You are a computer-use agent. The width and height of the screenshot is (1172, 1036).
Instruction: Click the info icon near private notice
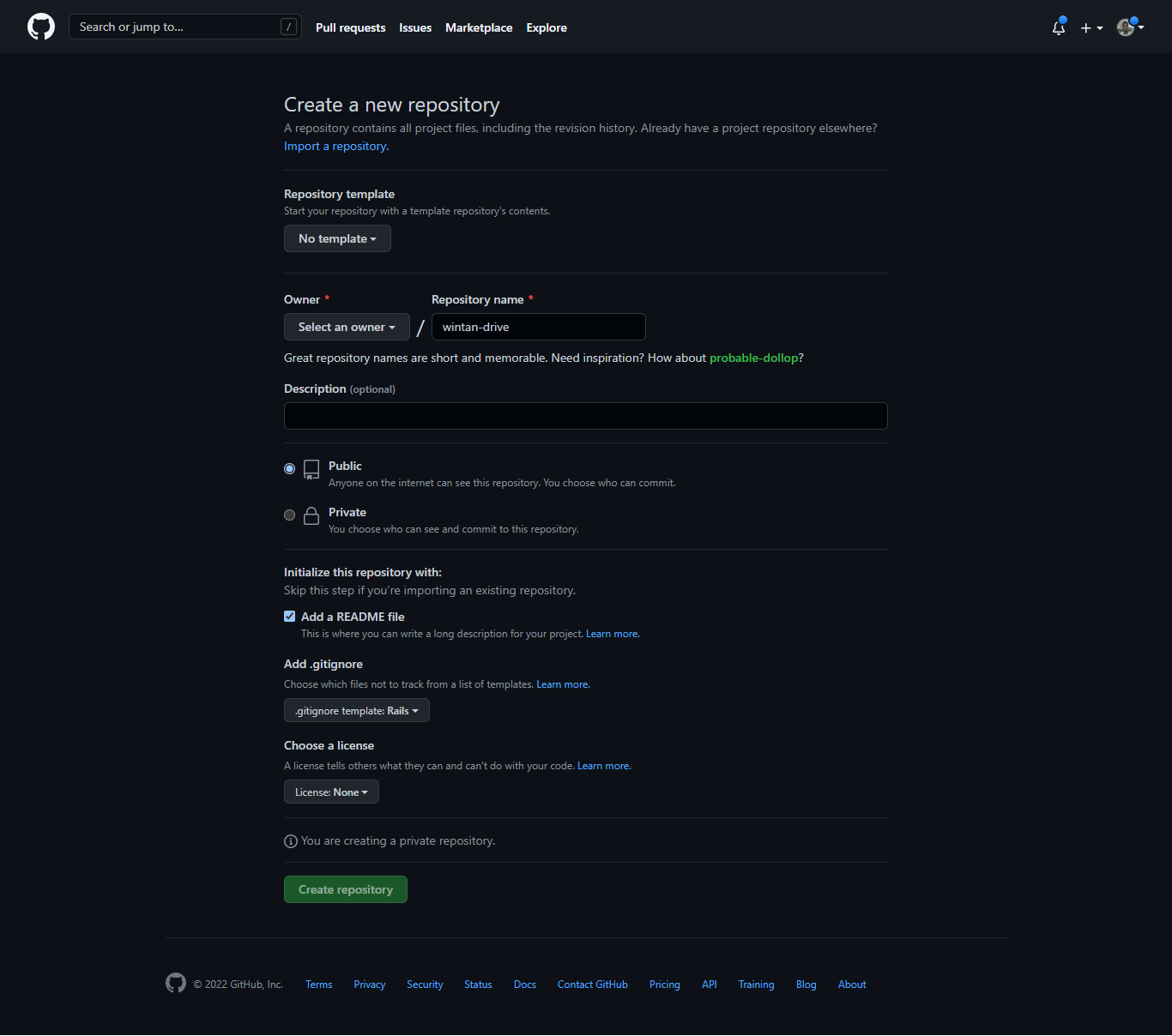coord(291,841)
